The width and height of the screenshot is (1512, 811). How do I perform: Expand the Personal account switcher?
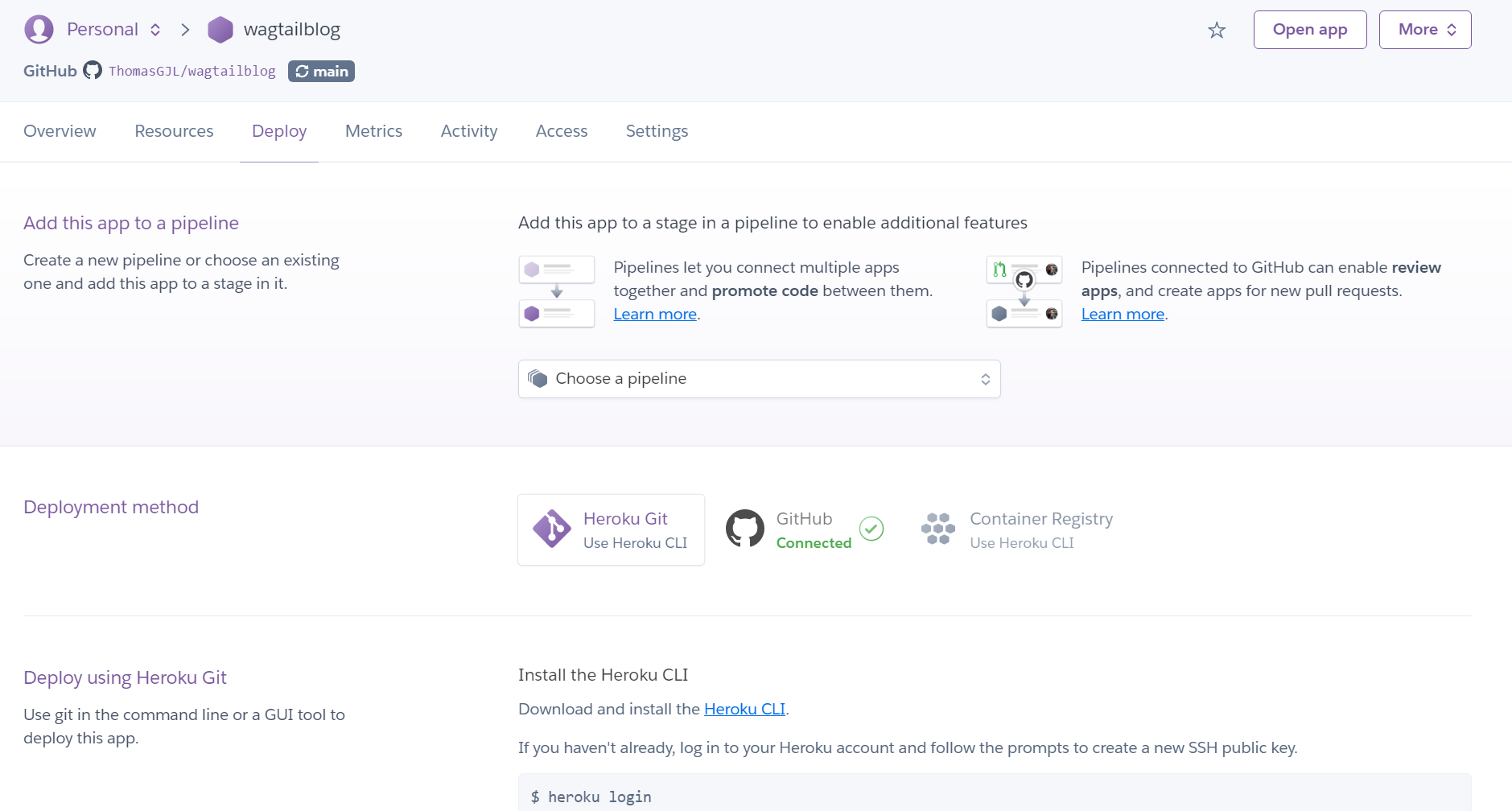coord(113,30)
